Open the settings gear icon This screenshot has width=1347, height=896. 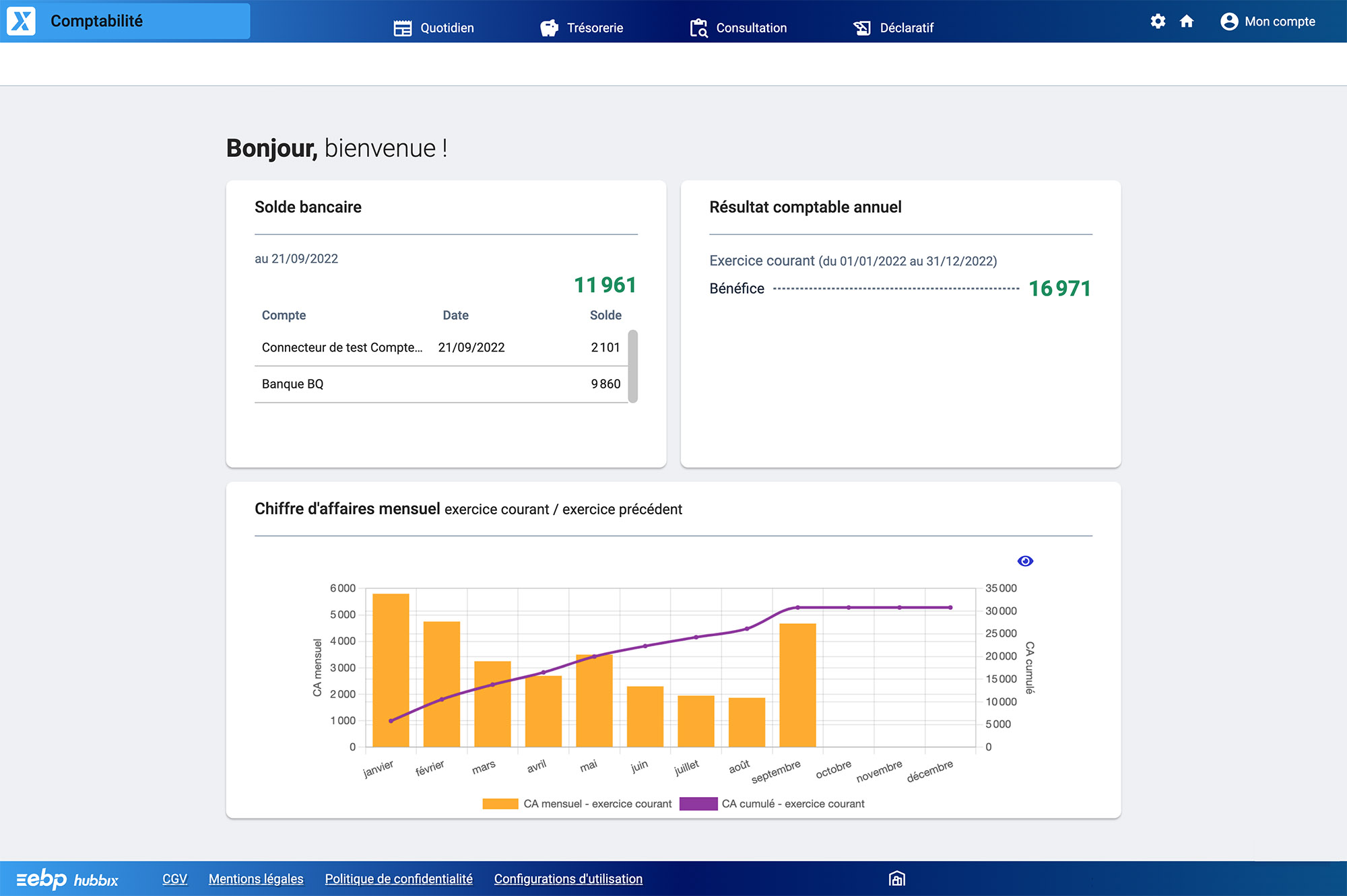pos(1158,21)
